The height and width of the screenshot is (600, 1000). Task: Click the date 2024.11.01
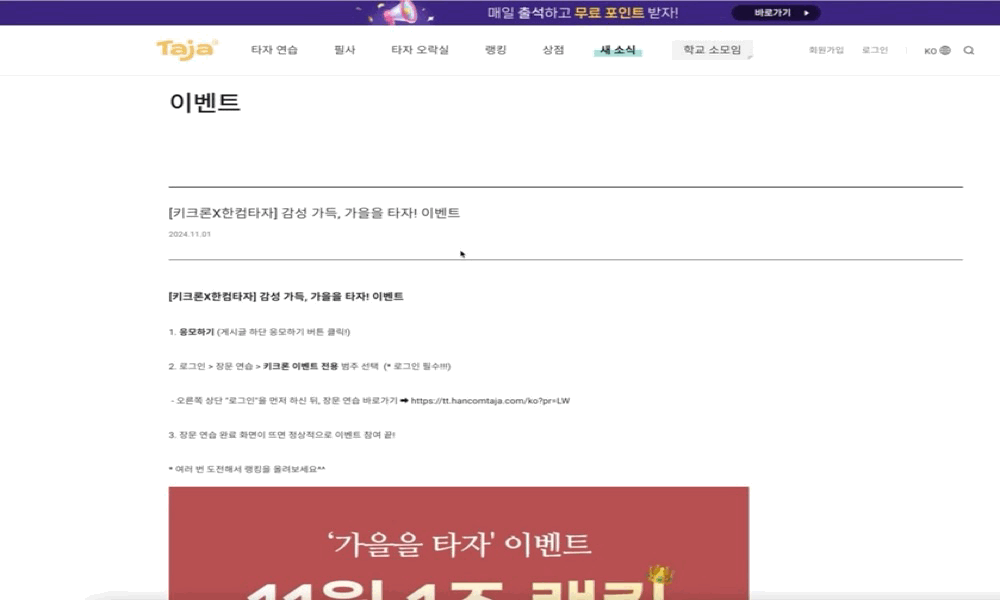click(x=189, y=234)
